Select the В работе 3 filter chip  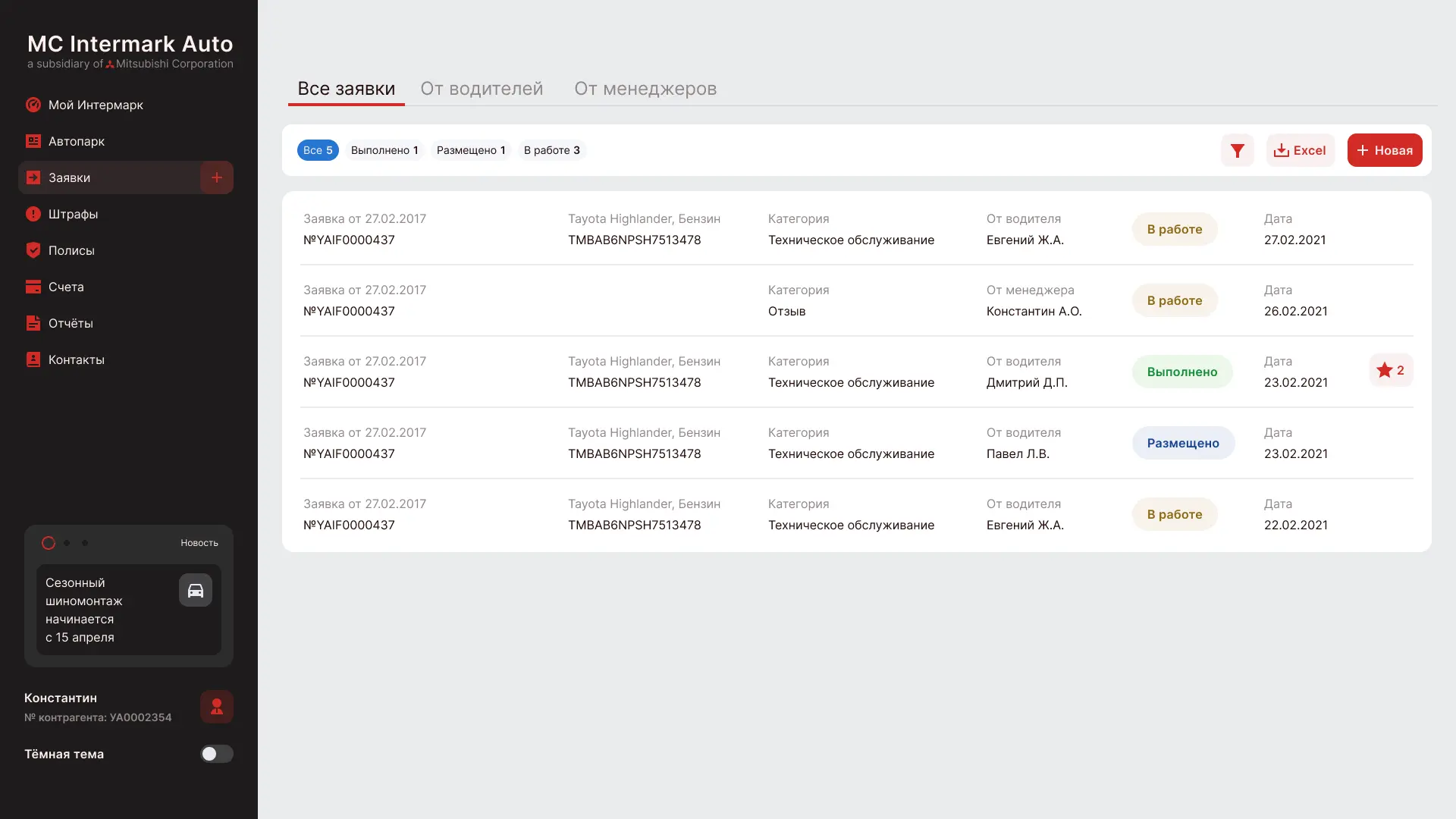(x=552, y=150)
